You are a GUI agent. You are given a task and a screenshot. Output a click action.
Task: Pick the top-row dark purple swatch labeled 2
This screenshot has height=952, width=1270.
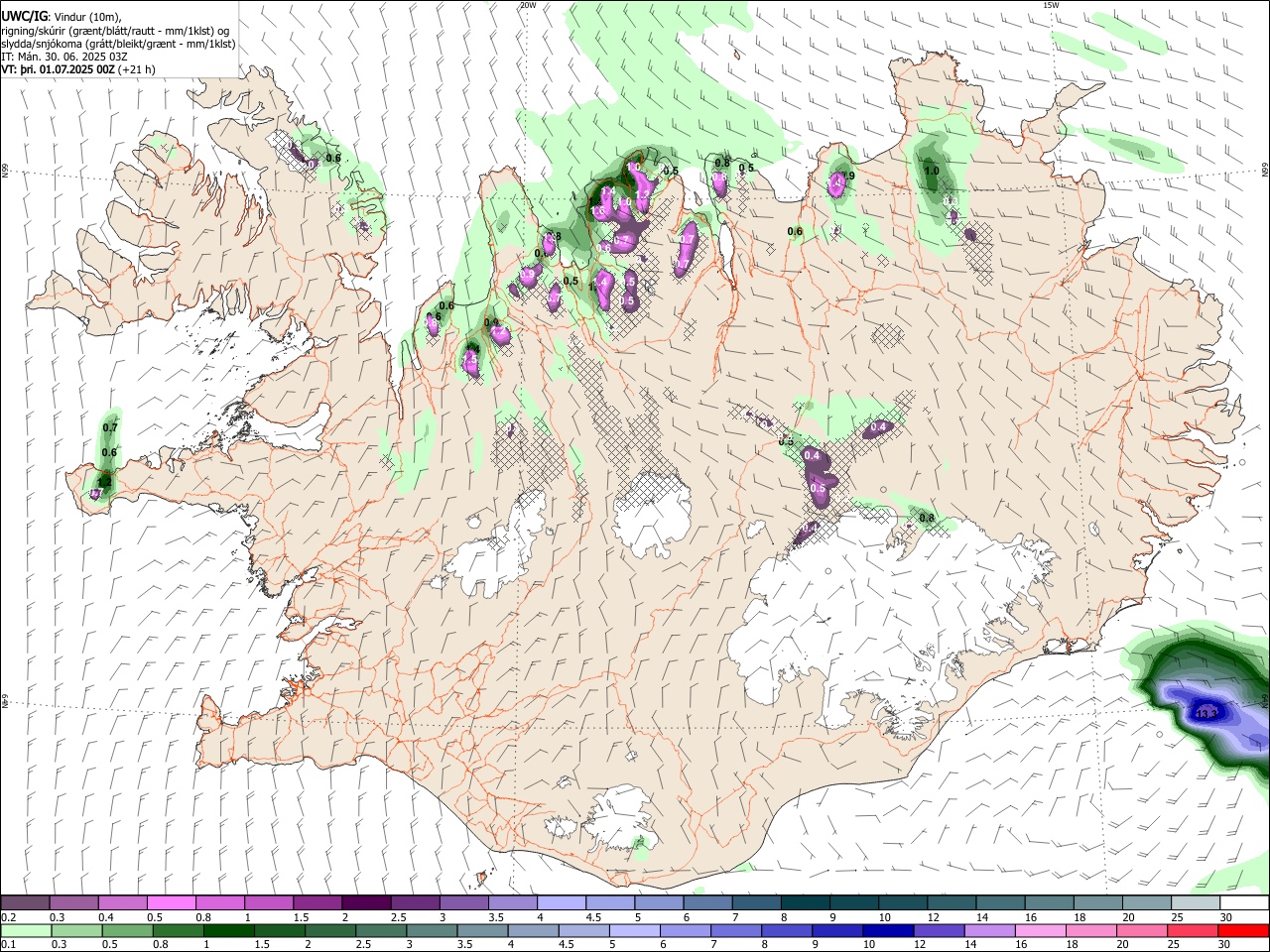365,902
